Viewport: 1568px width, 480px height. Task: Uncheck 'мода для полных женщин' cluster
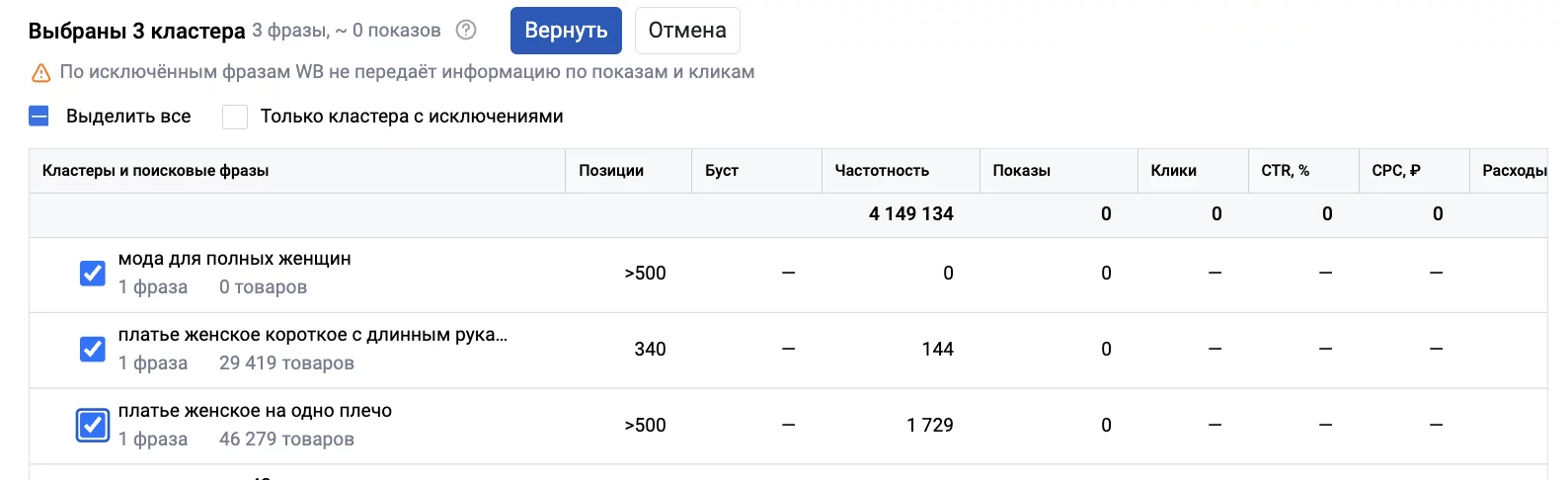[x=93, y=274]
